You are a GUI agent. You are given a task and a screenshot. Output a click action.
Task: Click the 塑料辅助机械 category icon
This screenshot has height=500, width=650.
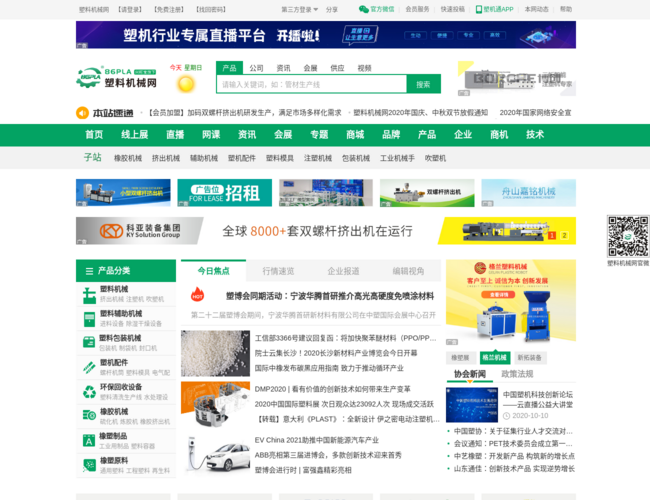coord(89,319)
